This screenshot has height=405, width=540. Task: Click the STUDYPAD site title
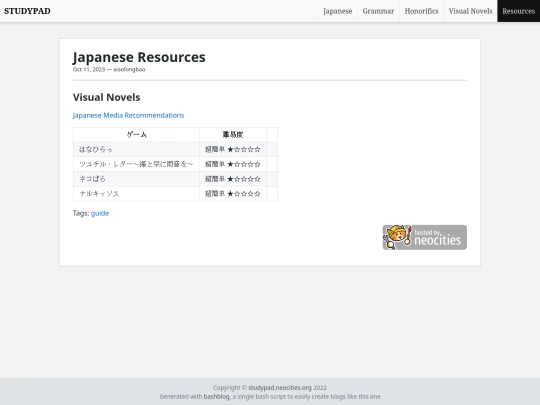27,11
